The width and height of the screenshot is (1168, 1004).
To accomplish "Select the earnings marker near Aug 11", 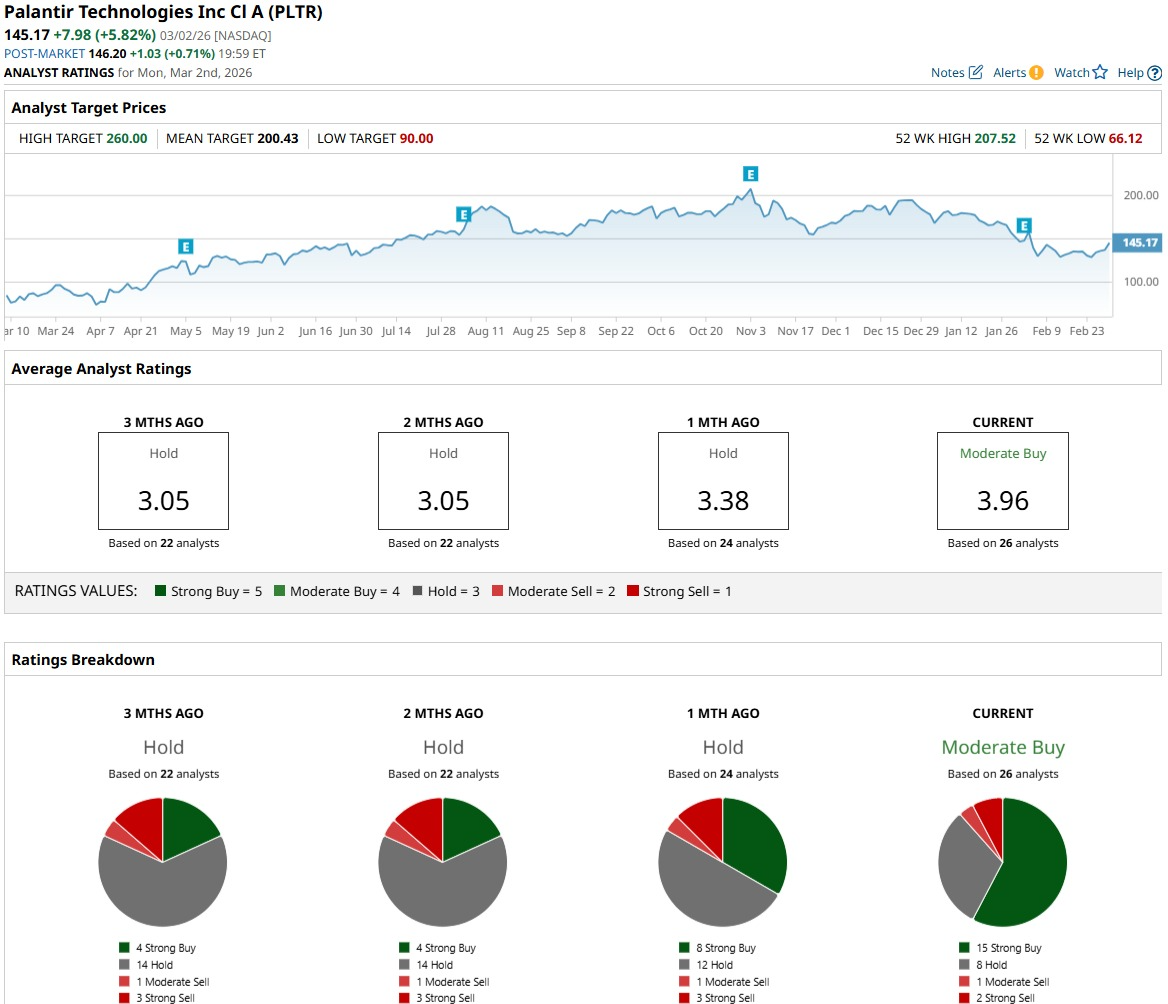I will point(463,214).
